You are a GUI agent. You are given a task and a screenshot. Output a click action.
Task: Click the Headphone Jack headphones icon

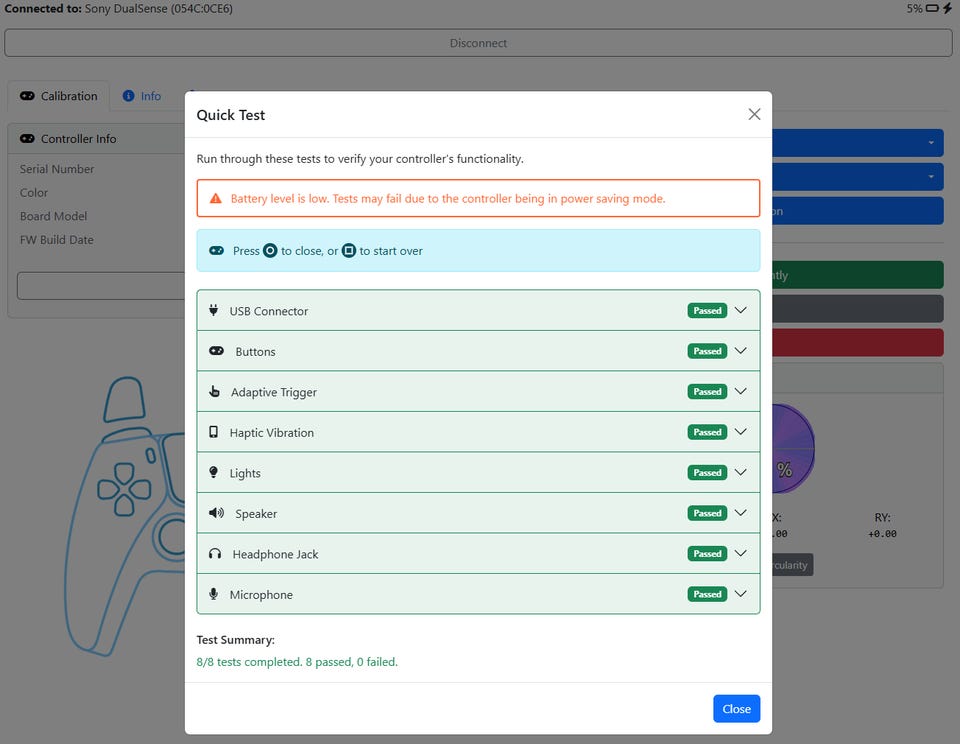pyautogui.click(x=215, y=554)
